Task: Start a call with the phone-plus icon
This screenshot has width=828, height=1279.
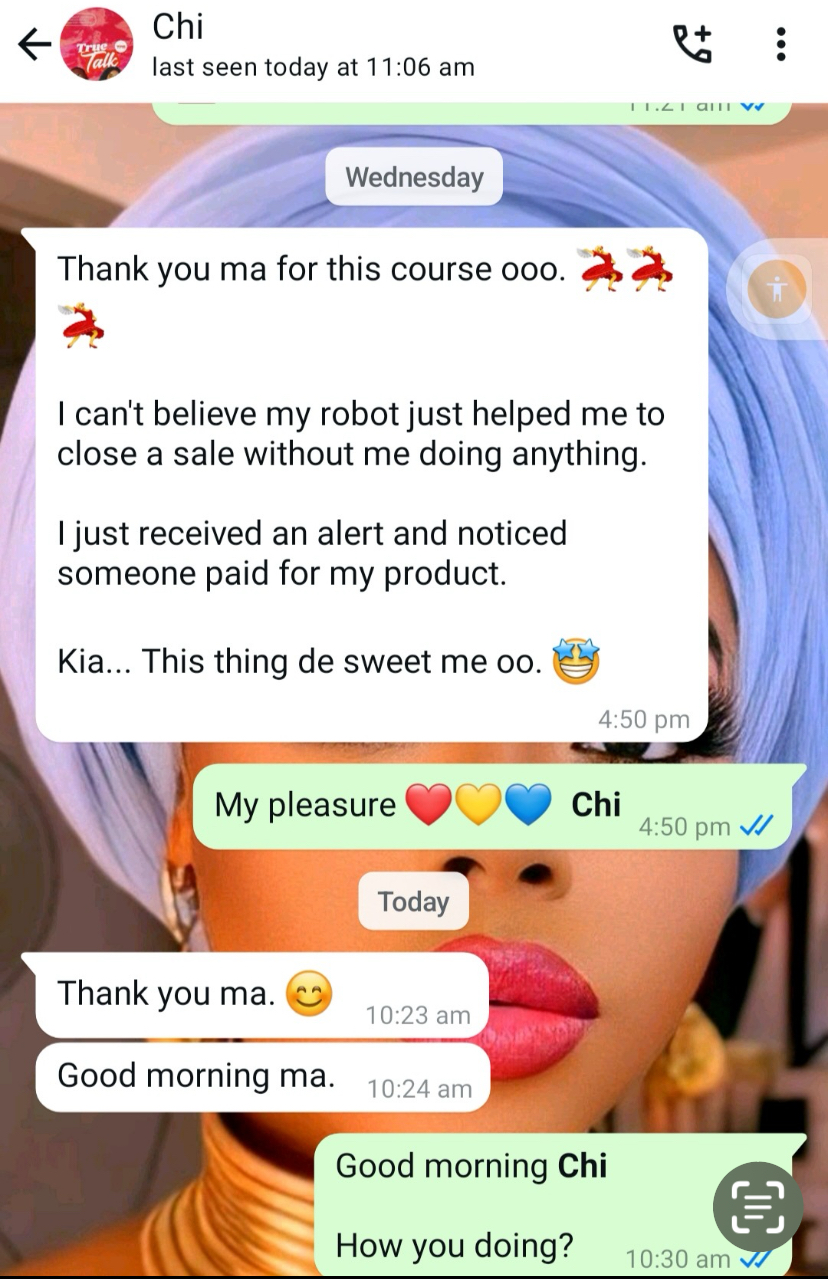Action: click(692, 44)
